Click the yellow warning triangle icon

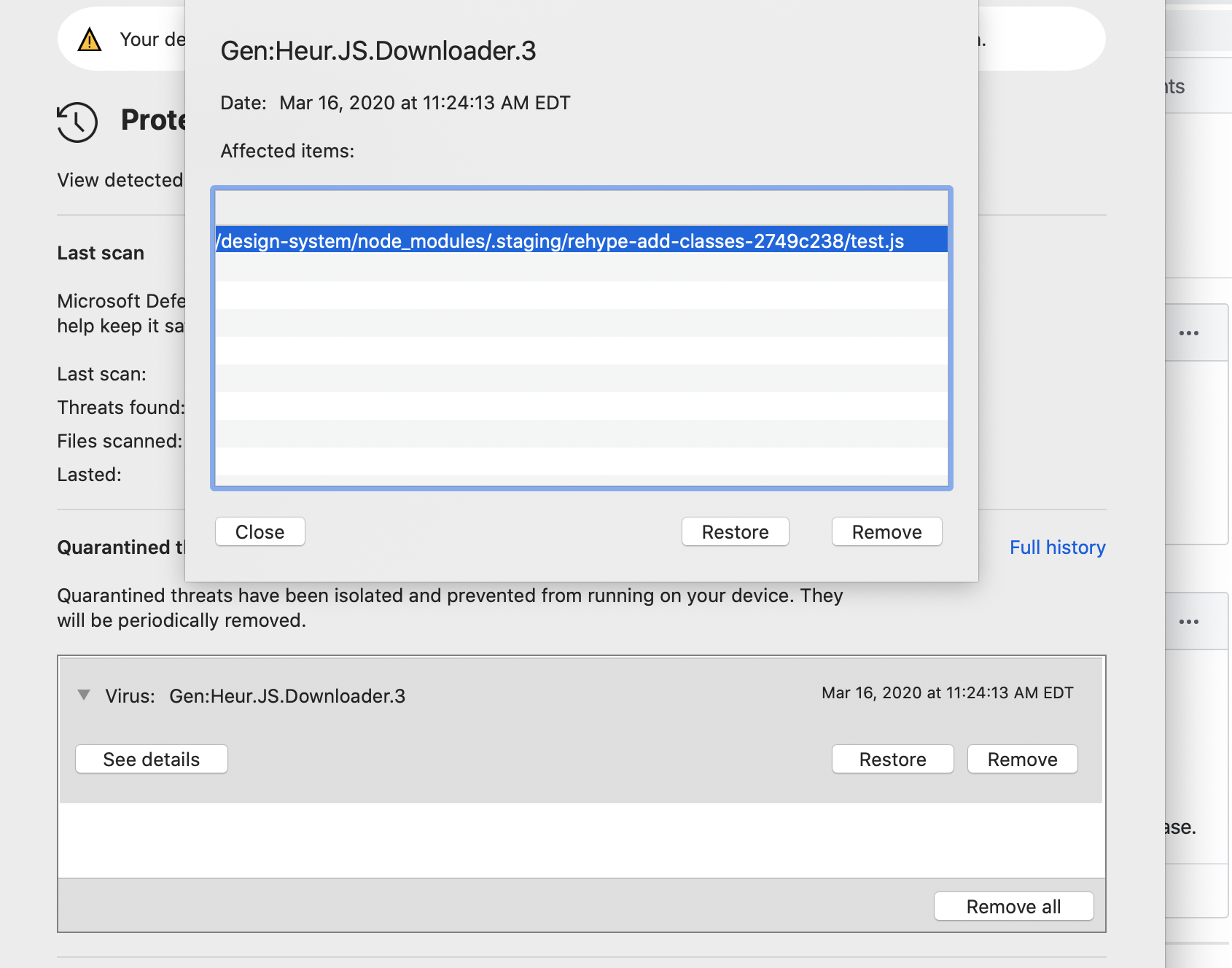pos(90,39)
